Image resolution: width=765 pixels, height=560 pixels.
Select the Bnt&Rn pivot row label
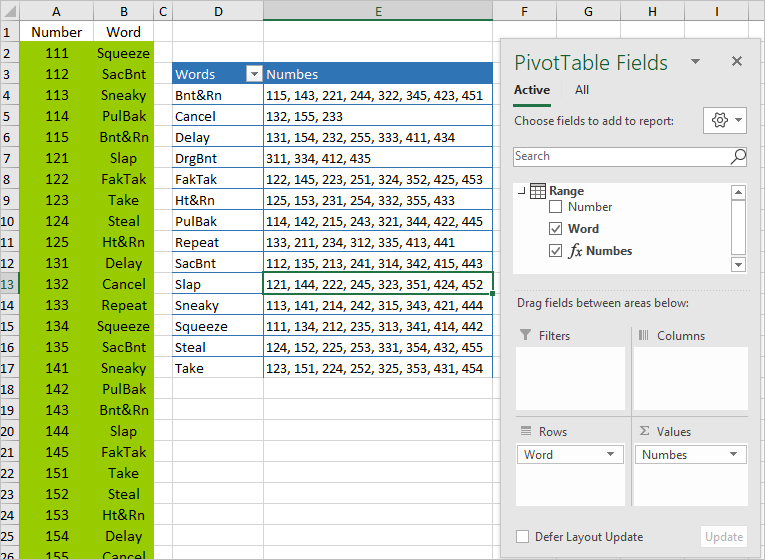tap(218, 95)
